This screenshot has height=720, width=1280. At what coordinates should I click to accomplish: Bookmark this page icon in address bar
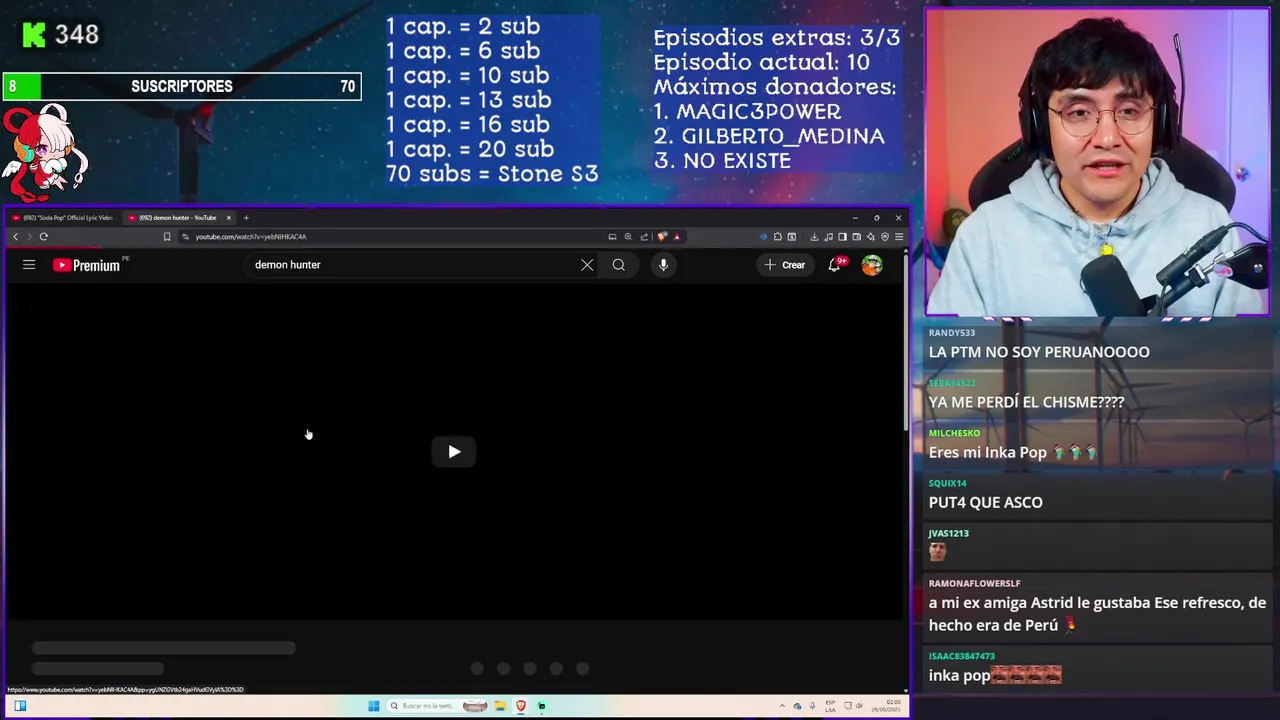[x=167, y=237]
